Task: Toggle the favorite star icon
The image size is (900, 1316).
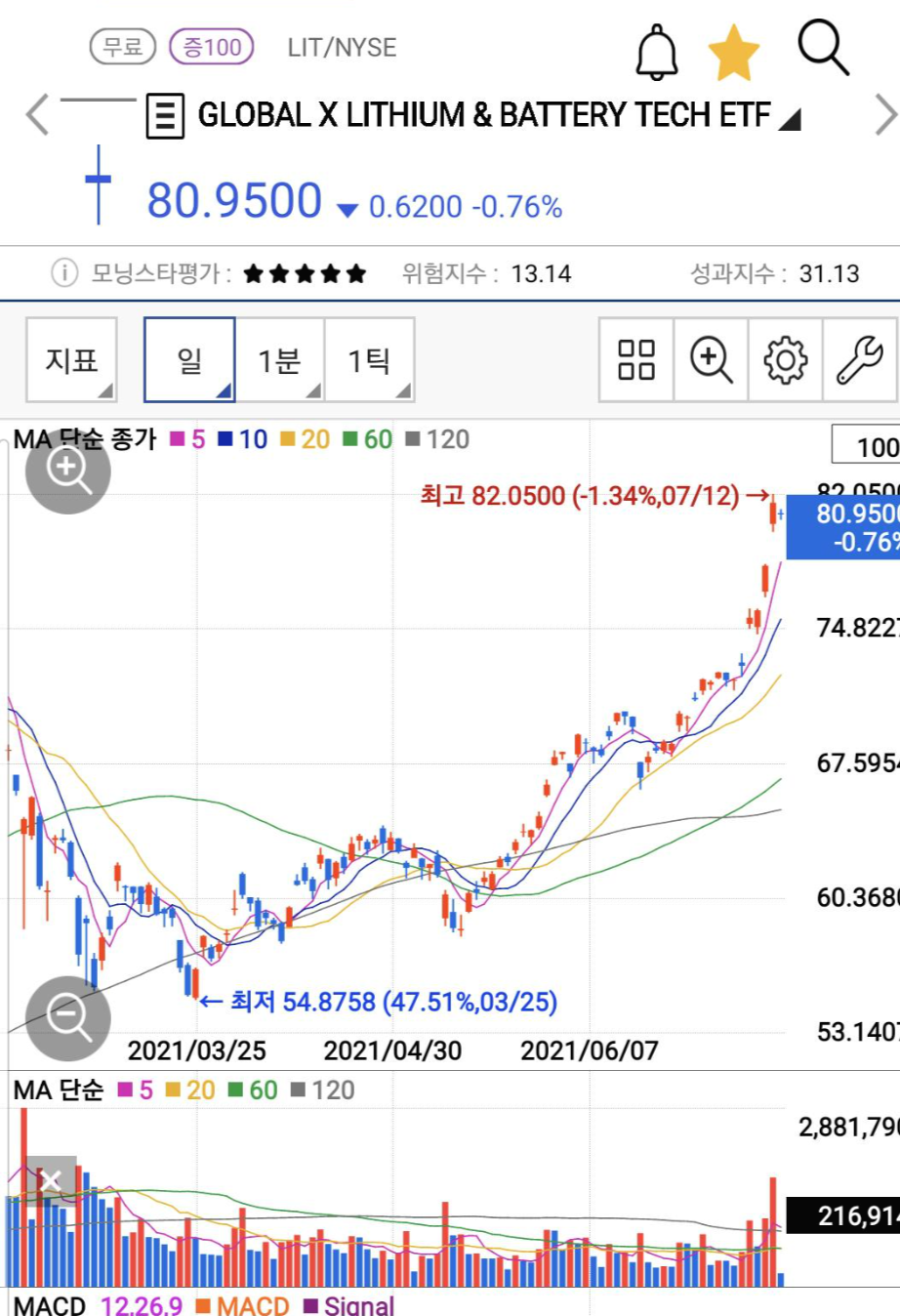Action: tap(733, 53)
